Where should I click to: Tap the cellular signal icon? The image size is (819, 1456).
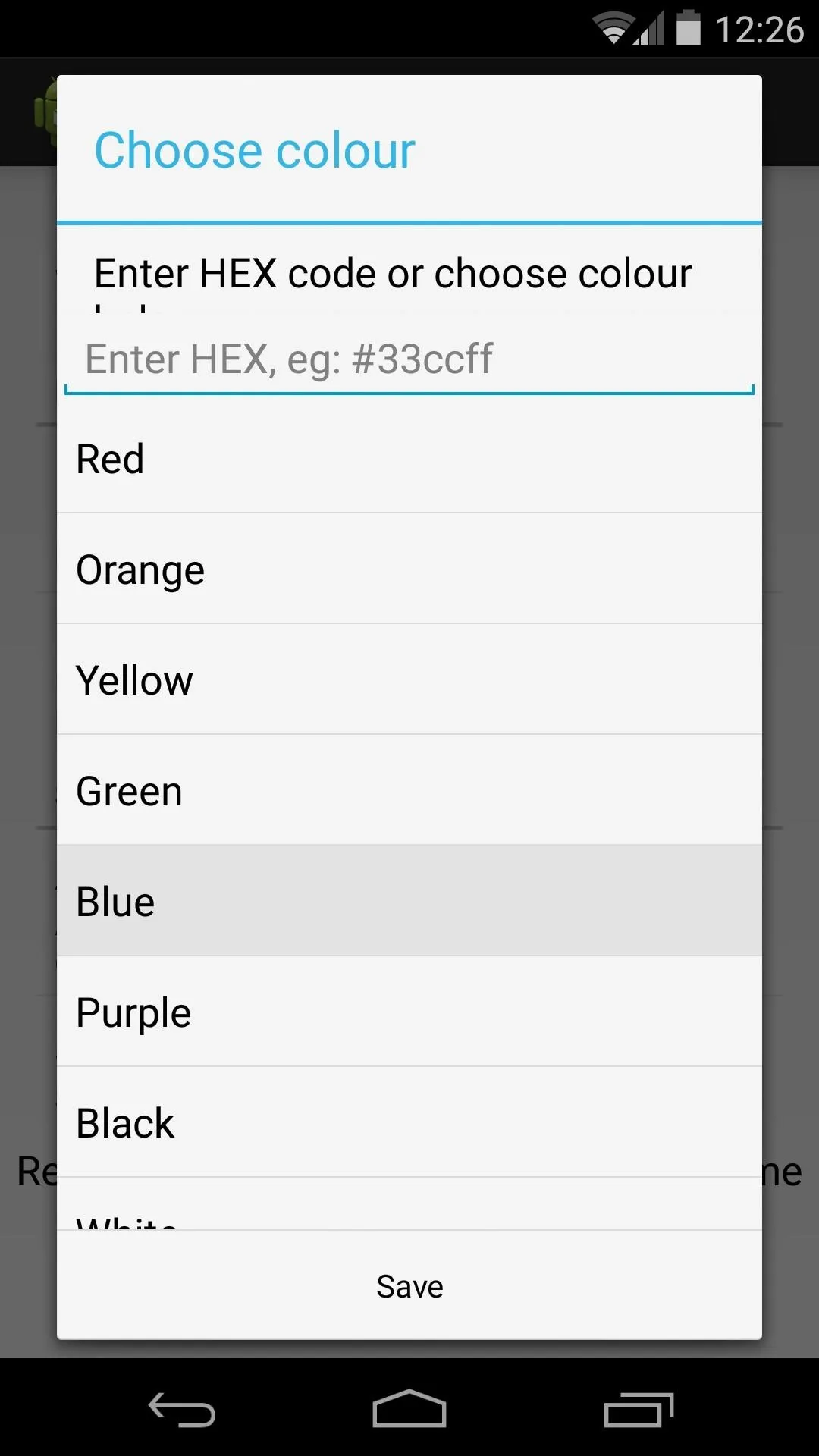[x=648, y=29]
